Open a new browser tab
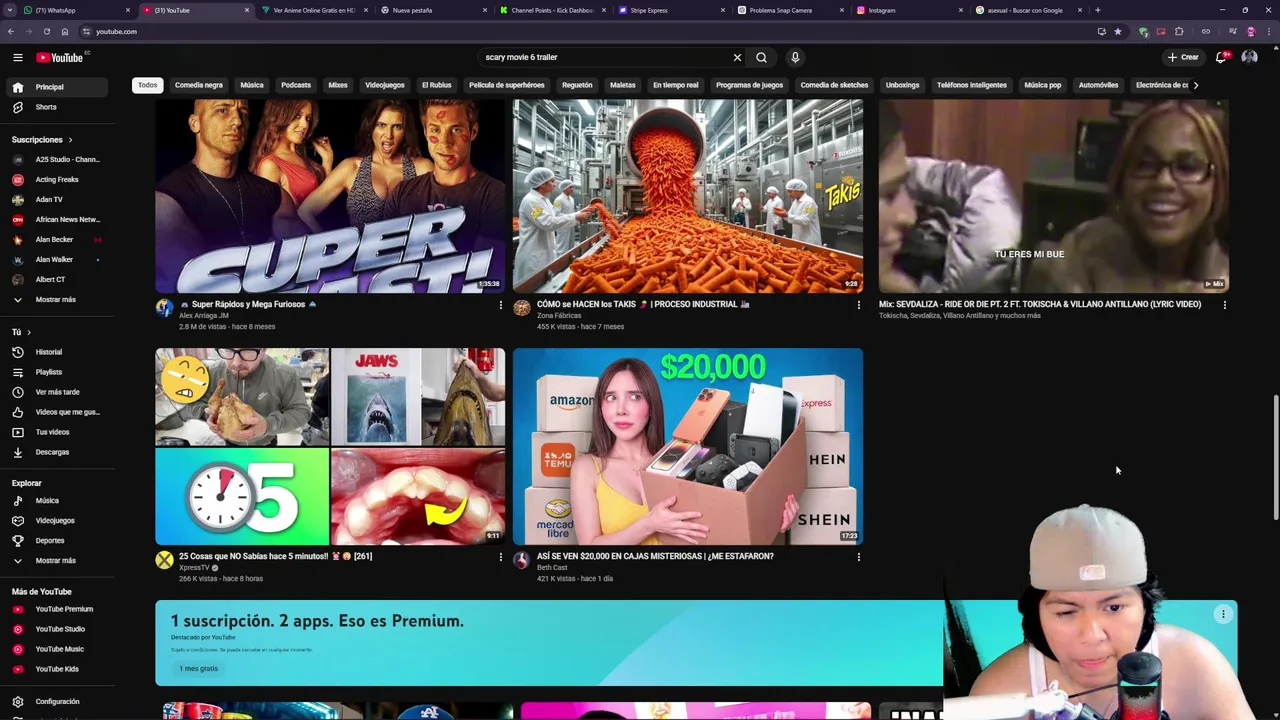This screenshot has width=1280, height=720. tap(1097, 10)
